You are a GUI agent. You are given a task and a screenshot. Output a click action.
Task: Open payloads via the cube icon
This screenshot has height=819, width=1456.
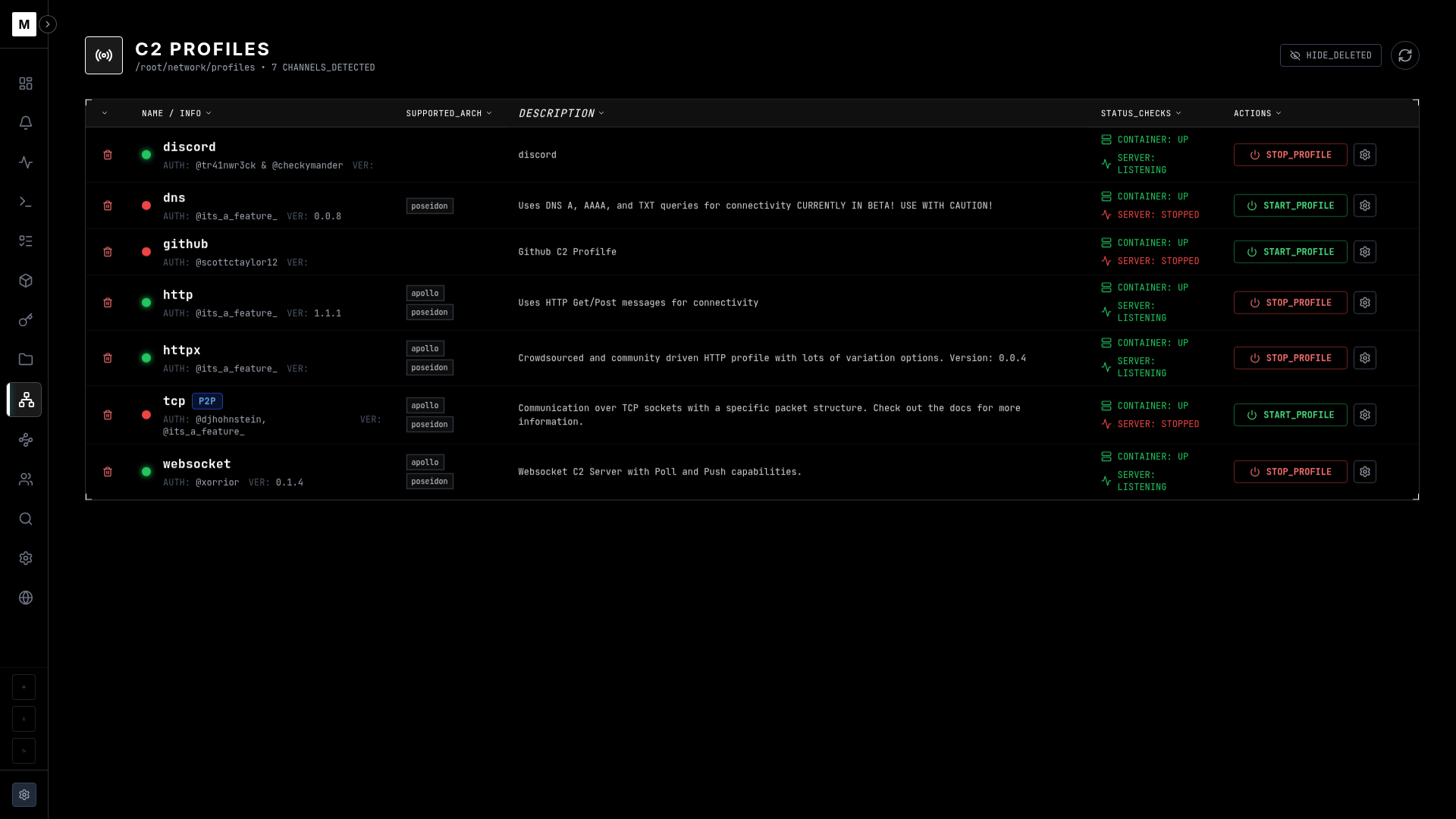tap(25, 281)
